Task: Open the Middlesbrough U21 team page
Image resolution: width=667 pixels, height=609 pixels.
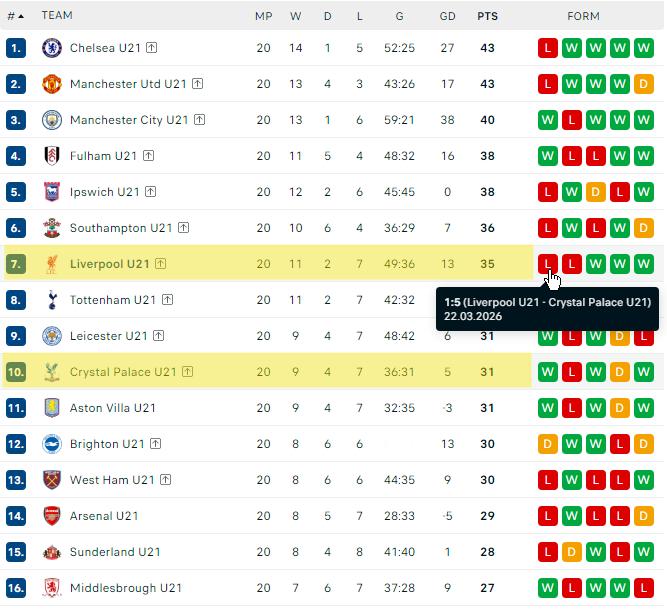Action: click(x=126, y=588)
